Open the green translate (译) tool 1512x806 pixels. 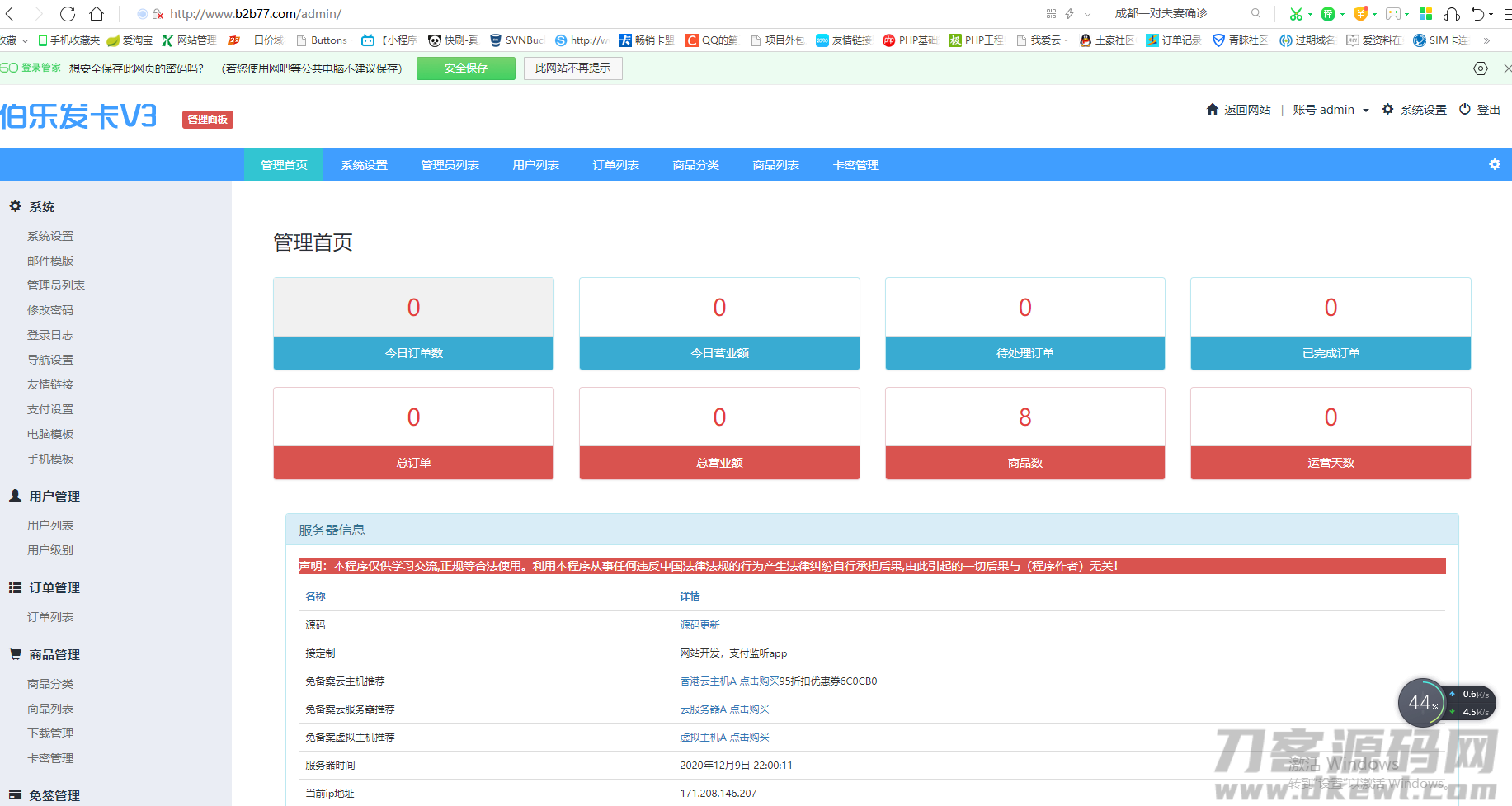[1328, 14]
